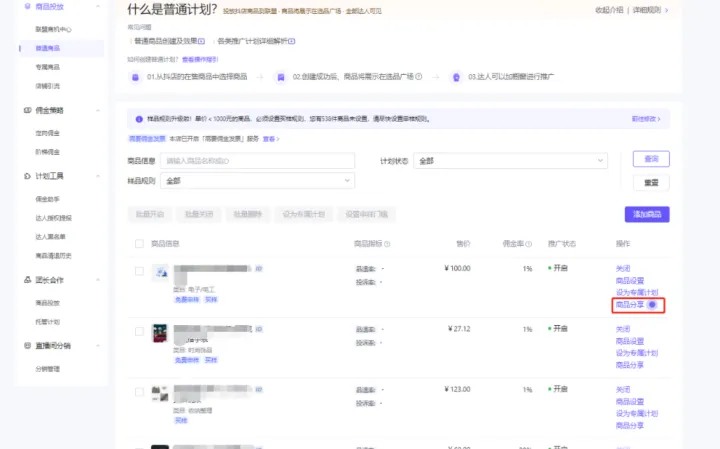Collapse the 商品投放 sidebar section chevron

98,6
